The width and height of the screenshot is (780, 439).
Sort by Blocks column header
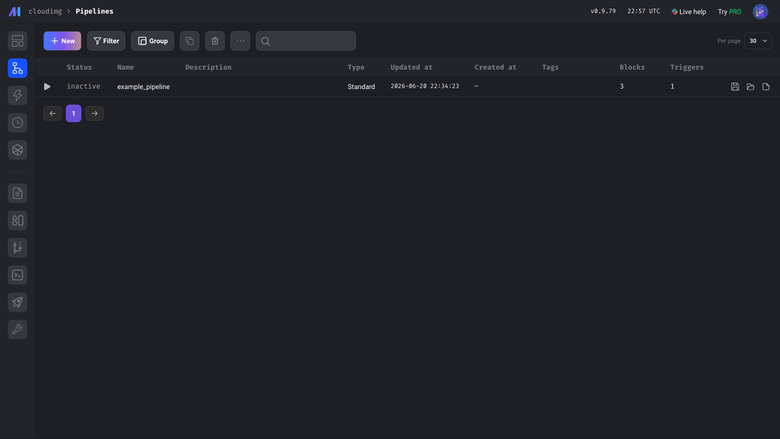click(x=632, y=67)
